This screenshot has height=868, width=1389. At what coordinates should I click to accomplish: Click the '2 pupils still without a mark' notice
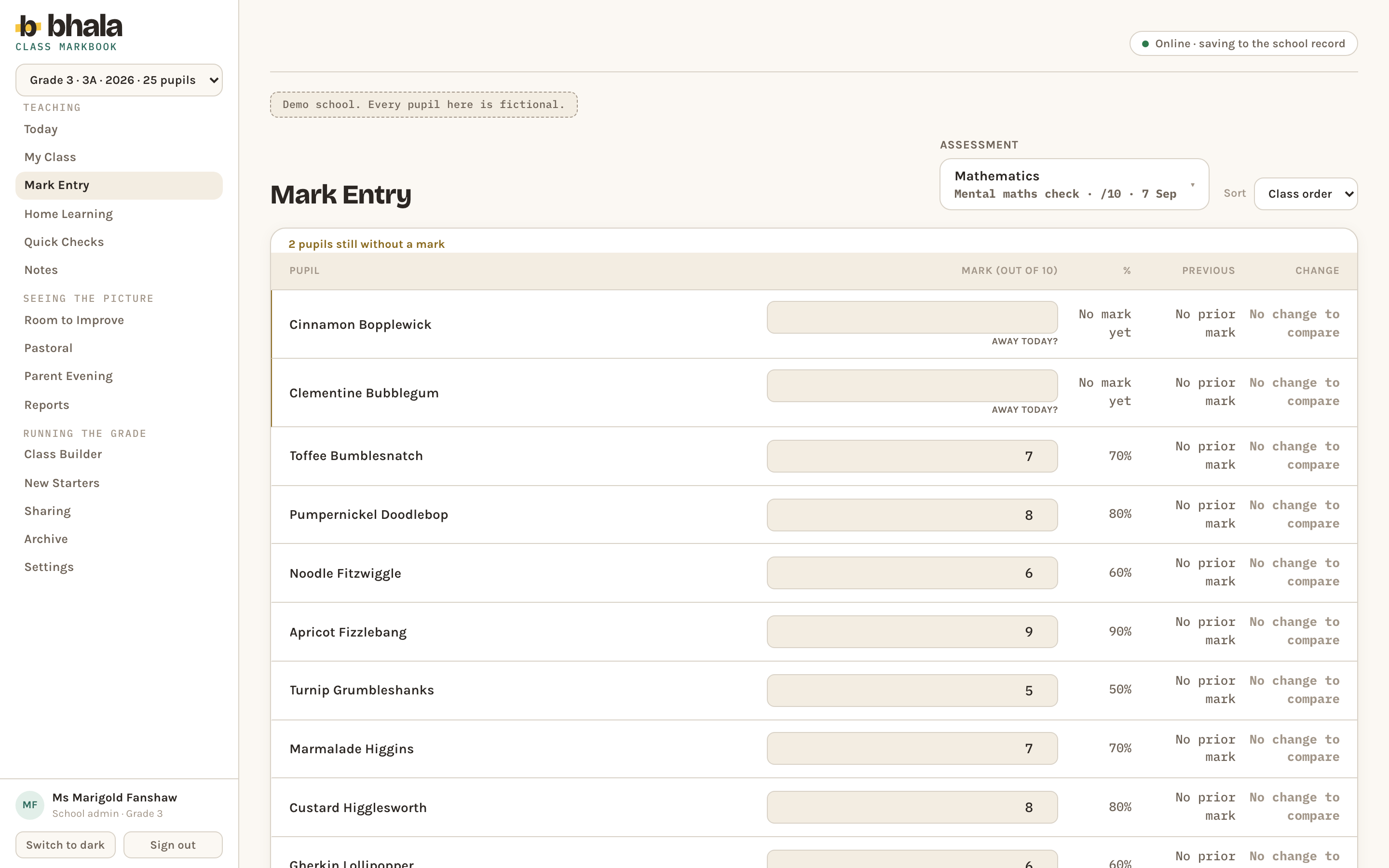click(366, 244)
